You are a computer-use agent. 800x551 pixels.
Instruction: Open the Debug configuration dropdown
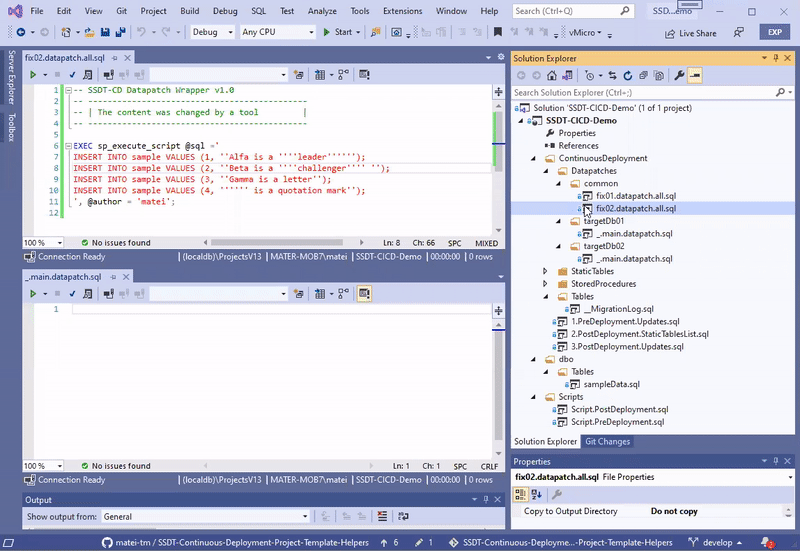point(212,32)
